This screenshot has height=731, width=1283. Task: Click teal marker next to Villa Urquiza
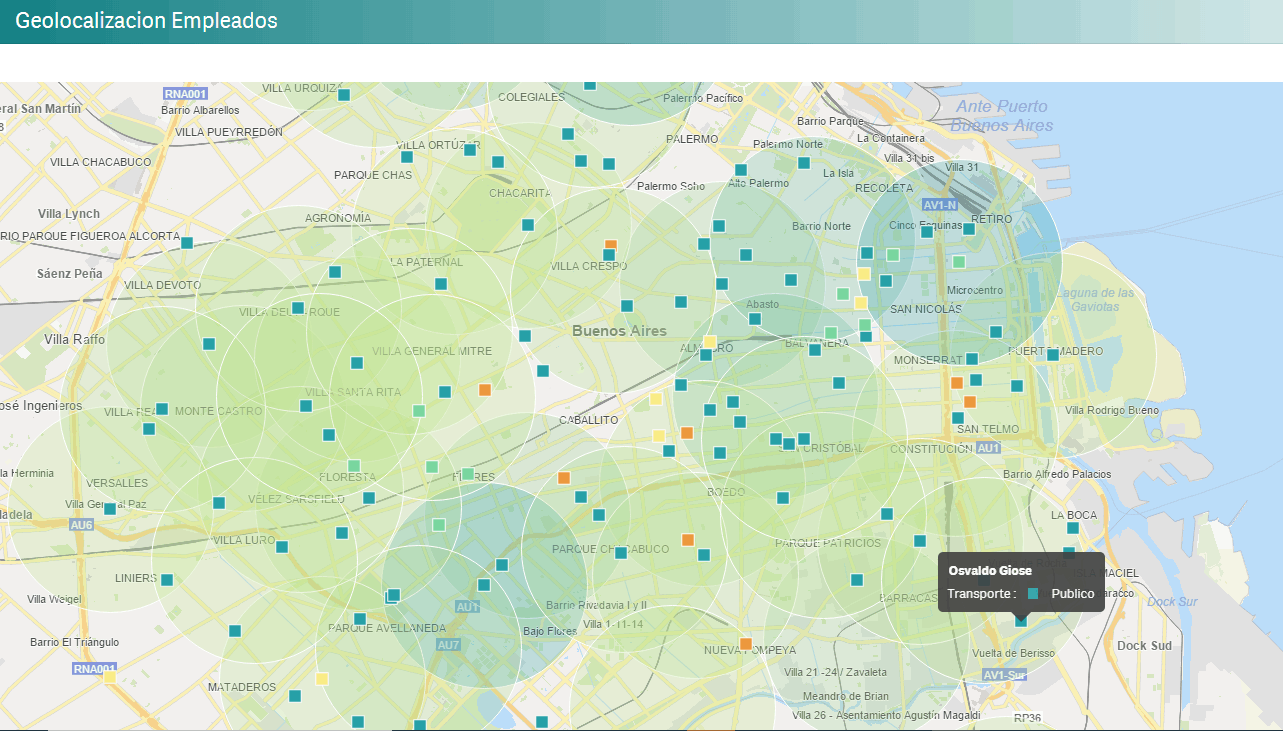pyautogui.click(x=344, y=95)
